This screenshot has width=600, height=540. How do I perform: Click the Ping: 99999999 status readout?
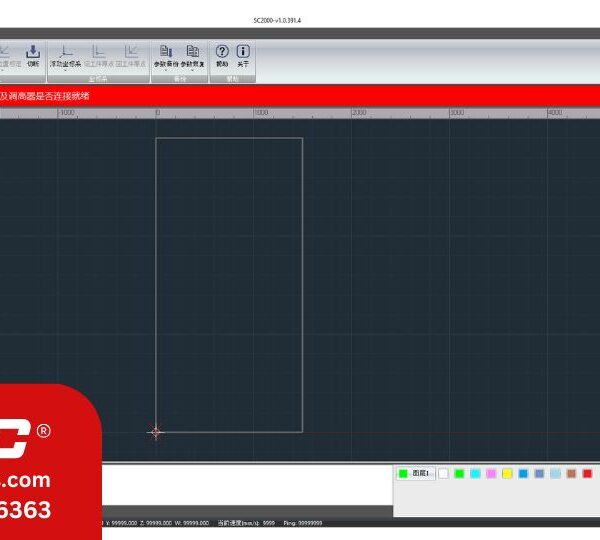(x=303, y=523)
